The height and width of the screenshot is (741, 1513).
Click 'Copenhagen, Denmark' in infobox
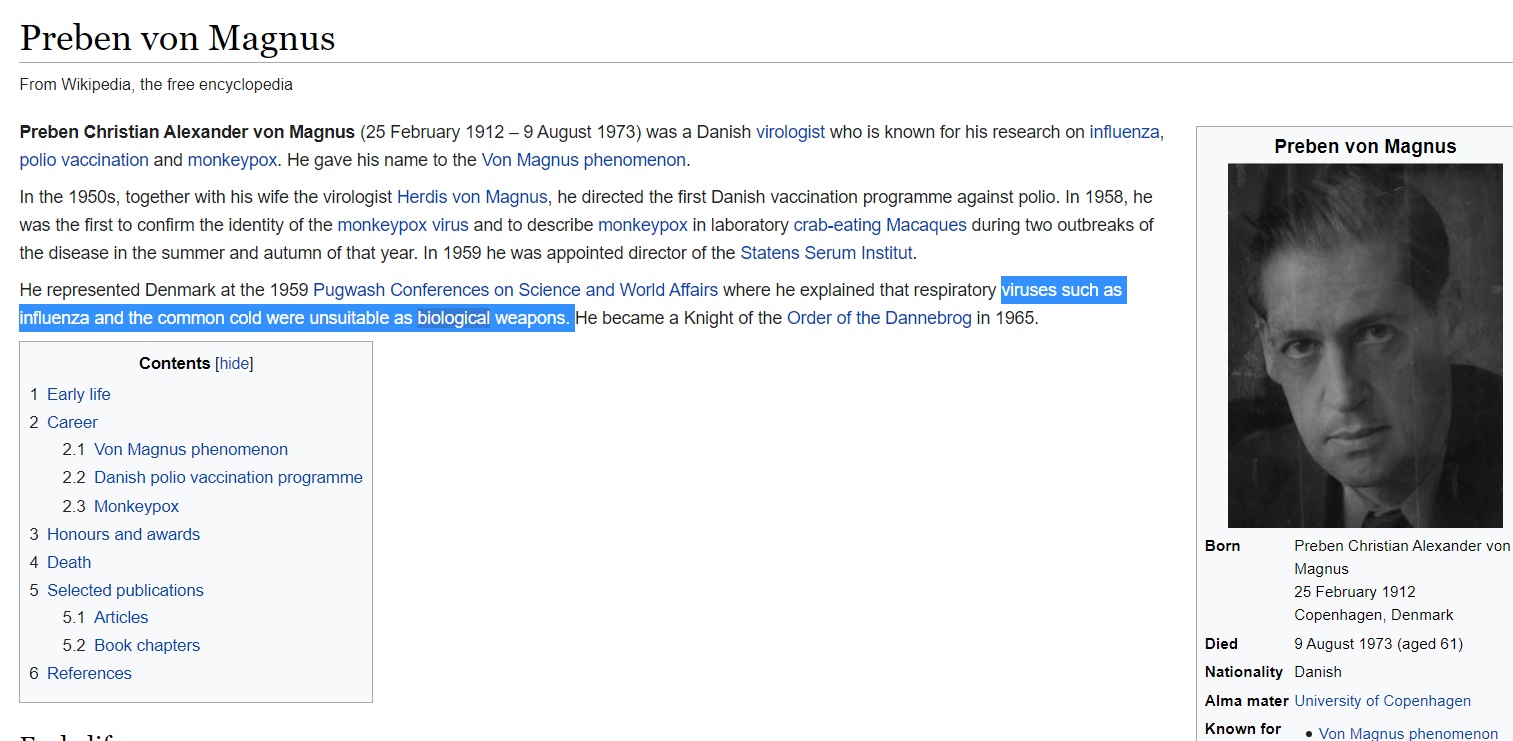[x=1373, y=615]
